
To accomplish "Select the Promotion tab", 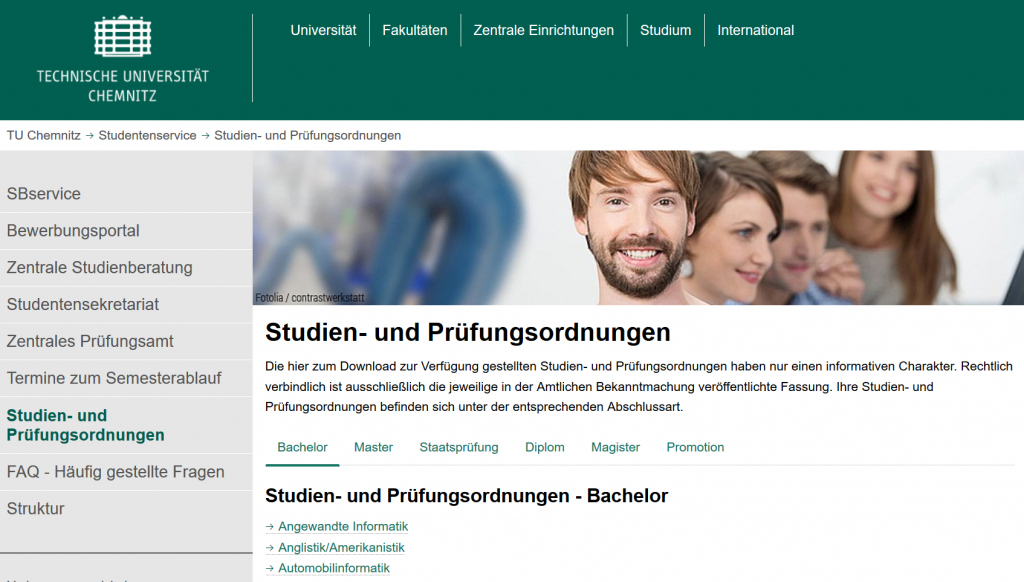I will [x=696, y=447].
